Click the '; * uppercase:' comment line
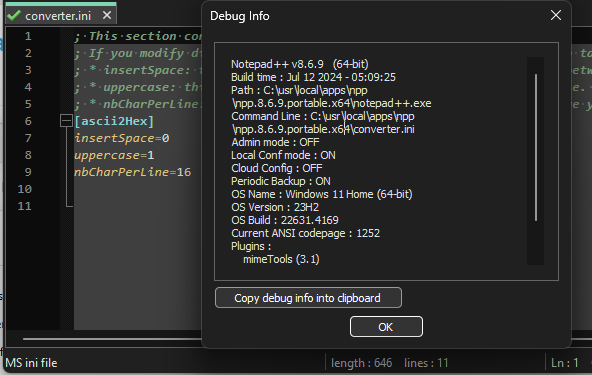 point(138,87)
